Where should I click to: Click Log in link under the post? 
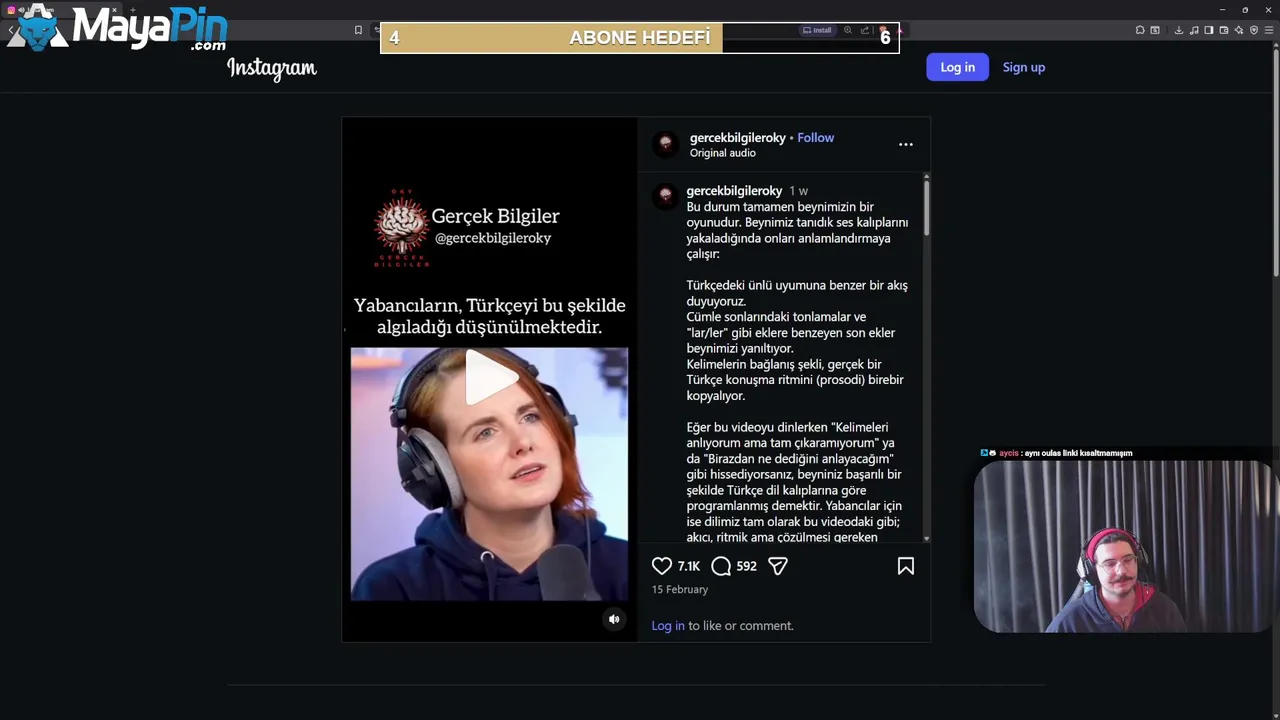click(x=668, y=626)
